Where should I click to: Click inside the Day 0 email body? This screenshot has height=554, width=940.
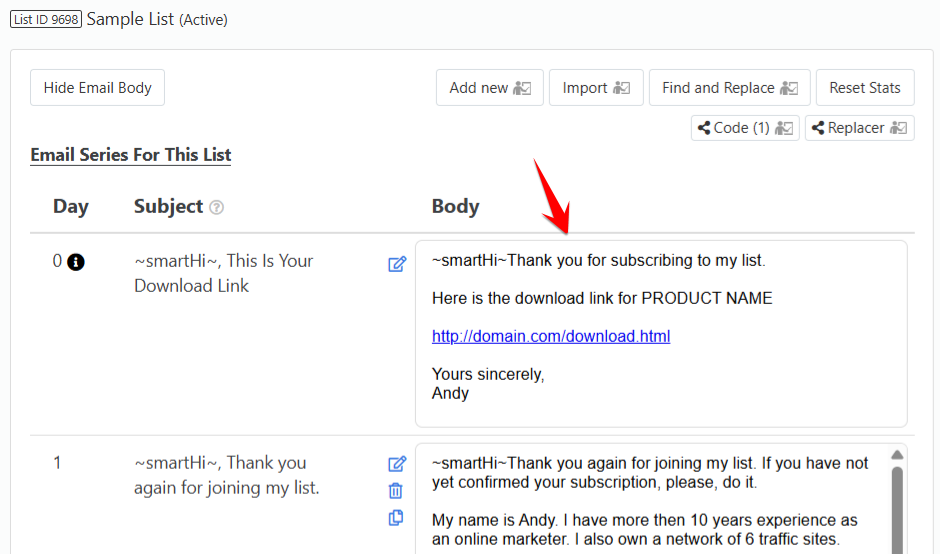(661, 334)
